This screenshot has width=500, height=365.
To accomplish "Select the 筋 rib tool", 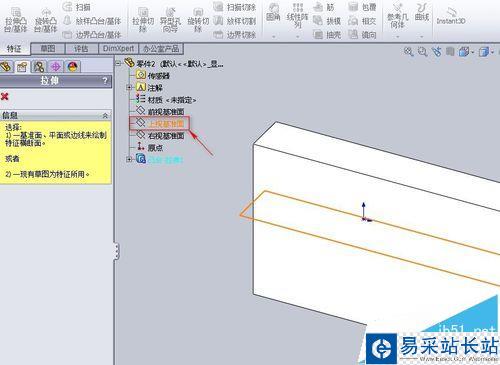I will (324, 7).
